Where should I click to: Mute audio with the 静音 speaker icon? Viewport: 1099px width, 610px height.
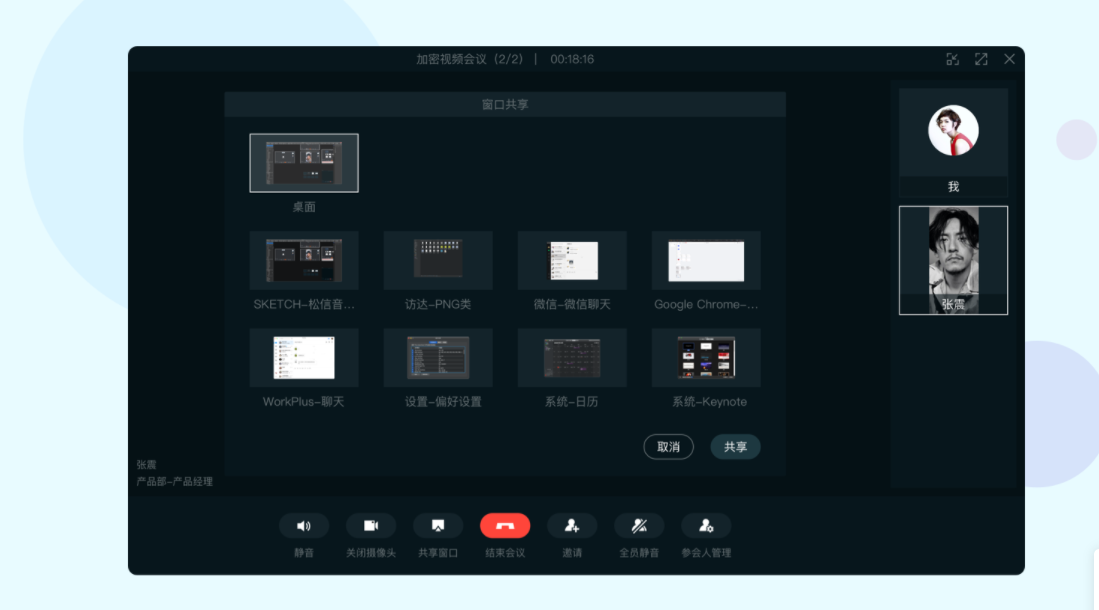click(x=303, y=526)
